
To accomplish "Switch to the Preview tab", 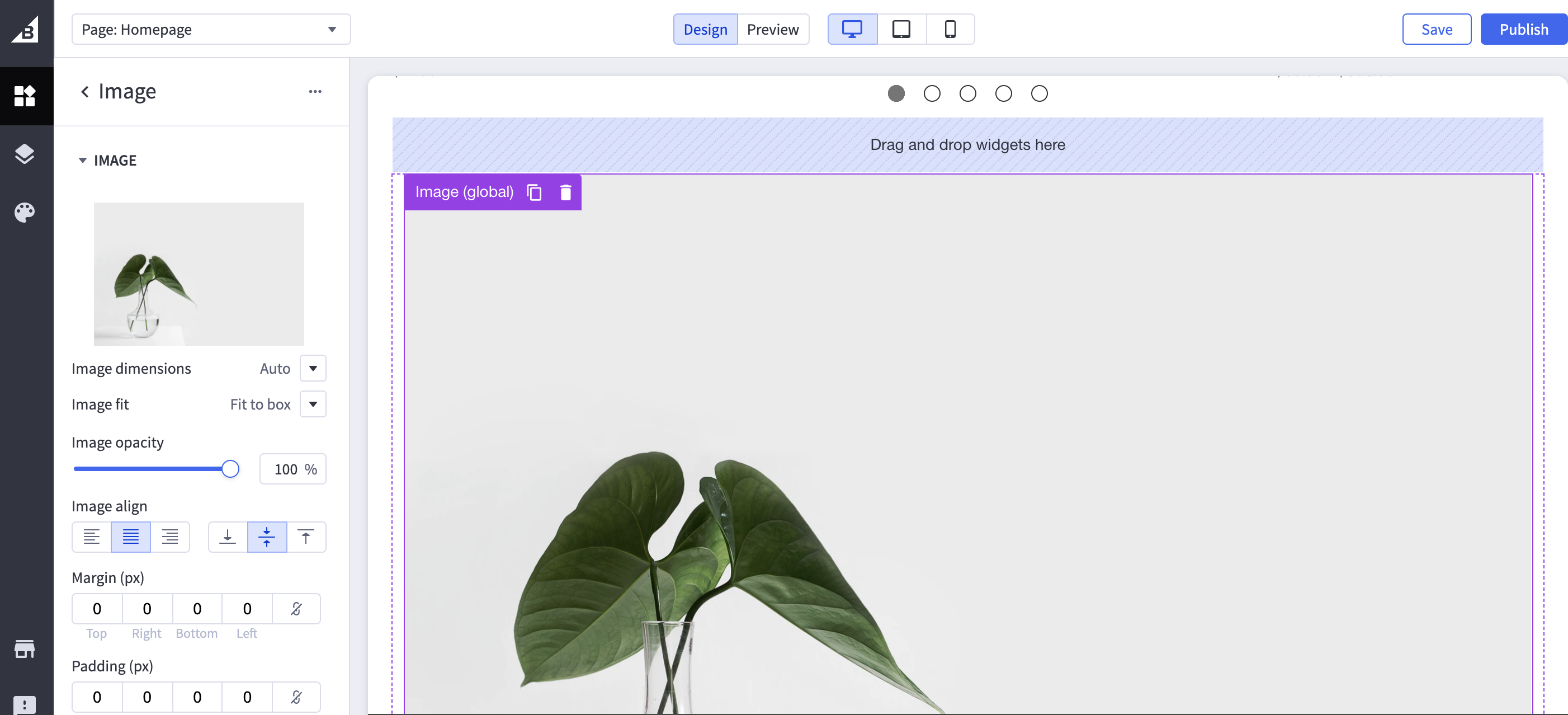I will point(772,29).
